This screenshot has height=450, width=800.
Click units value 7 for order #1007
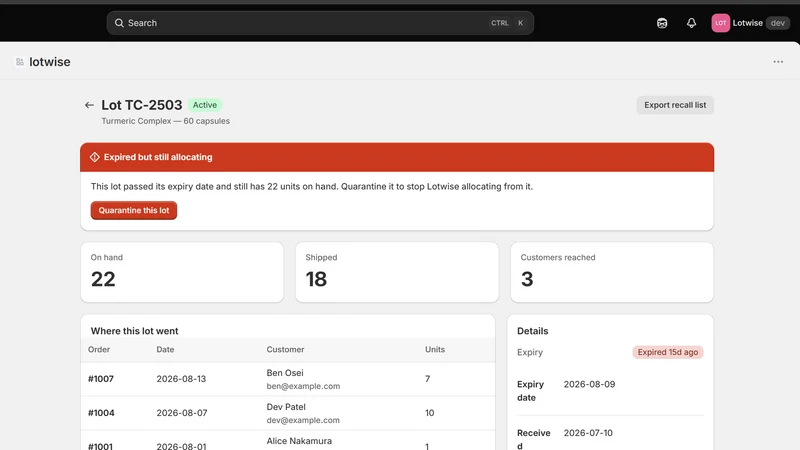pos(428,379)
